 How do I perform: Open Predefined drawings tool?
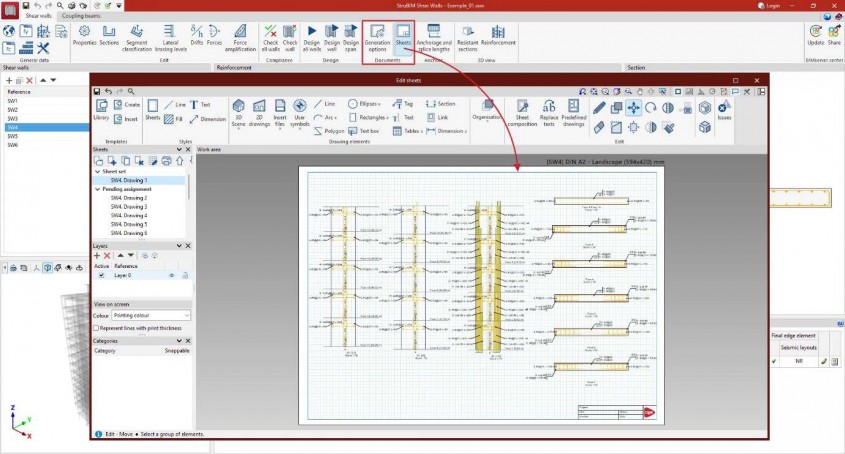[x=573, y=113]
